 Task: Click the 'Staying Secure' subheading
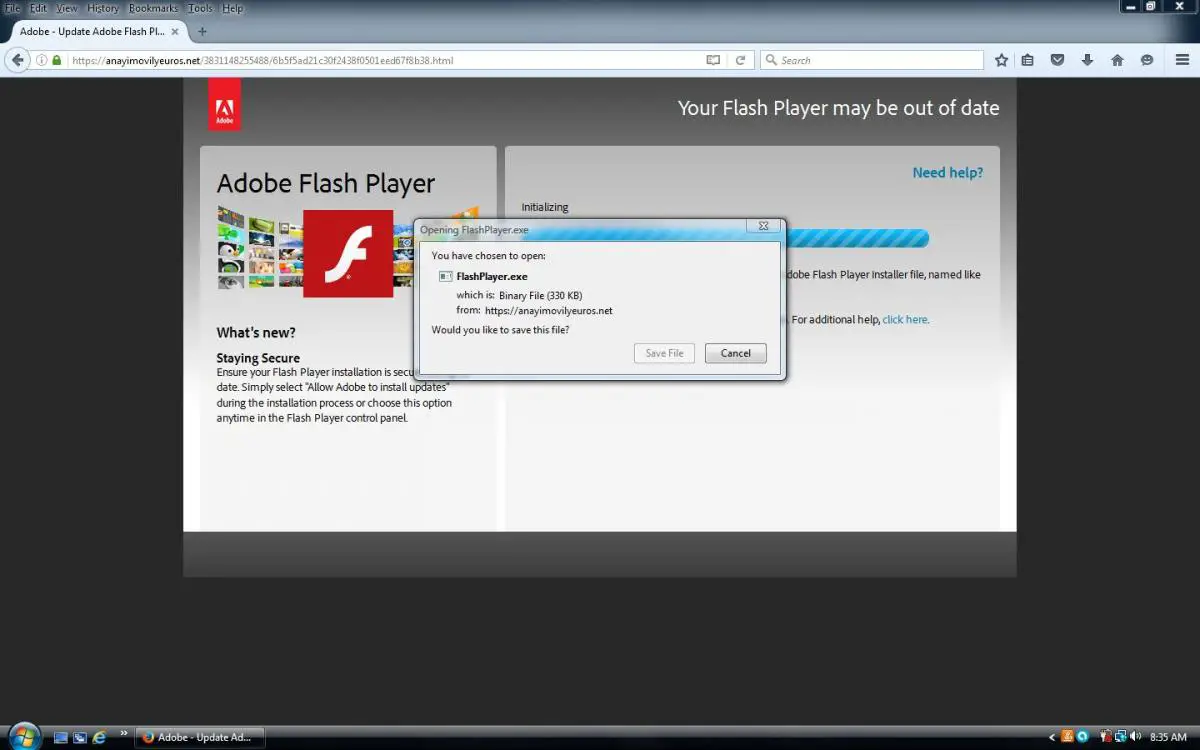pyautogui.click(x=258, y=358)
